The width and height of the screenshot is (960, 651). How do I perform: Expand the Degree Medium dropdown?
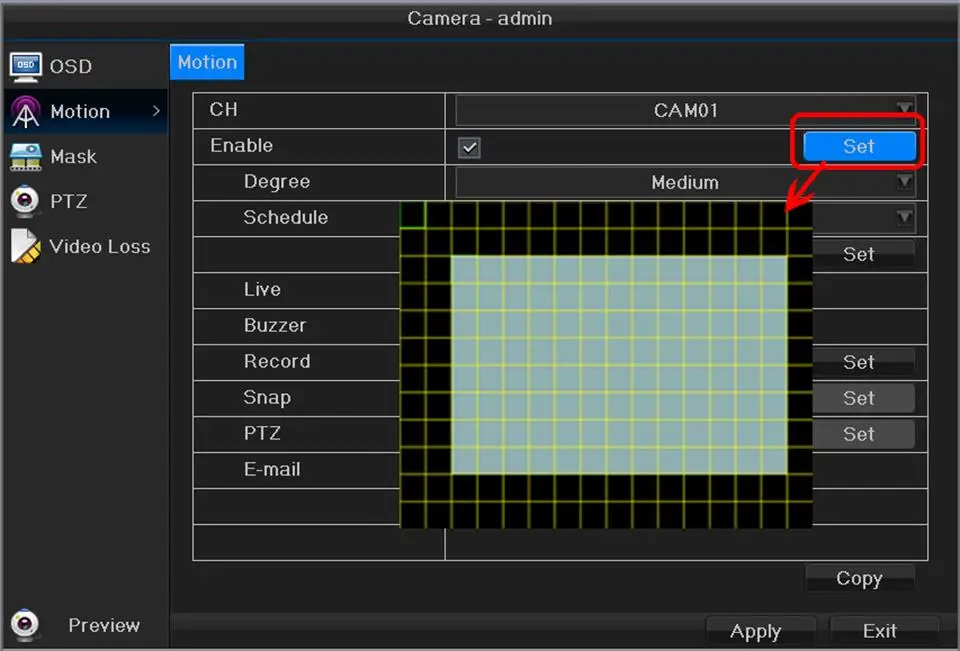coord(685,183)
